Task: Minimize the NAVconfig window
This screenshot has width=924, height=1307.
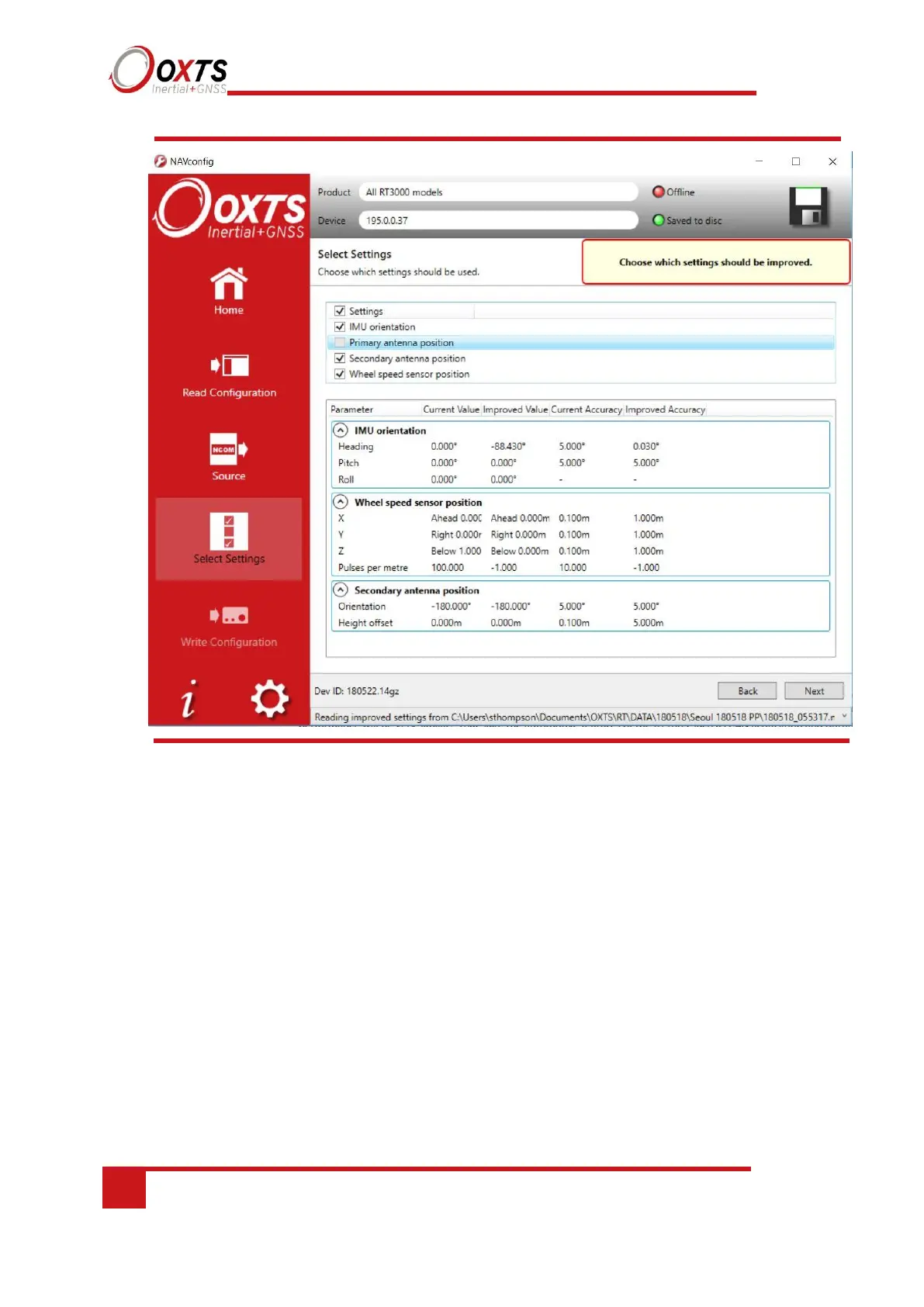Action: coord(760,161)
